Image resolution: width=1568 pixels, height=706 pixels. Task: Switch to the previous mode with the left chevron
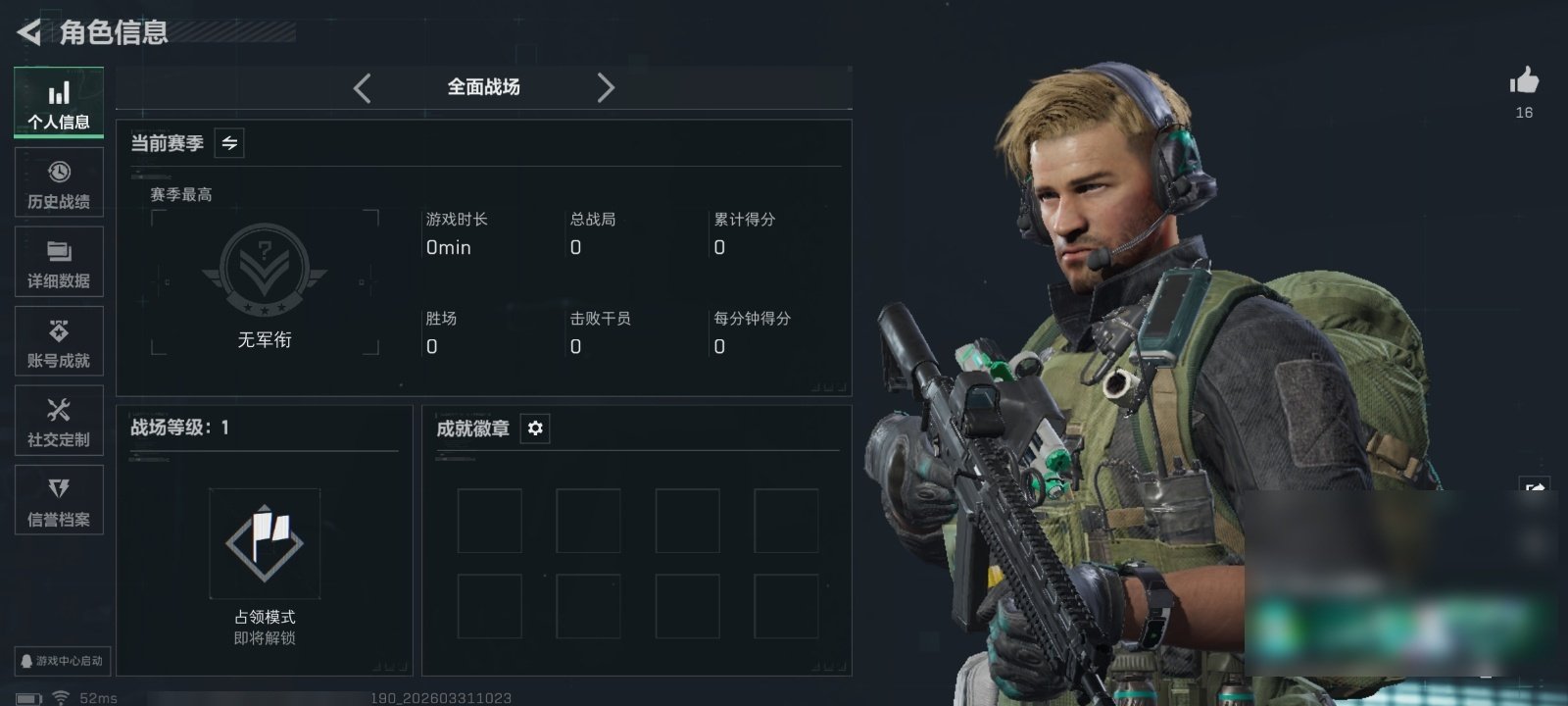[x=363, y=88]
